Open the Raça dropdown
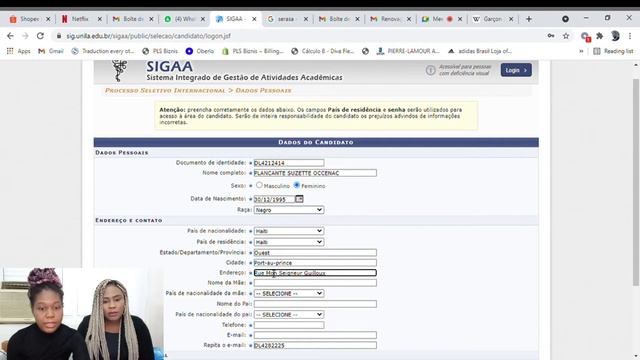The image size is (640, 360). pyautogui.click(x=289, y=210)
